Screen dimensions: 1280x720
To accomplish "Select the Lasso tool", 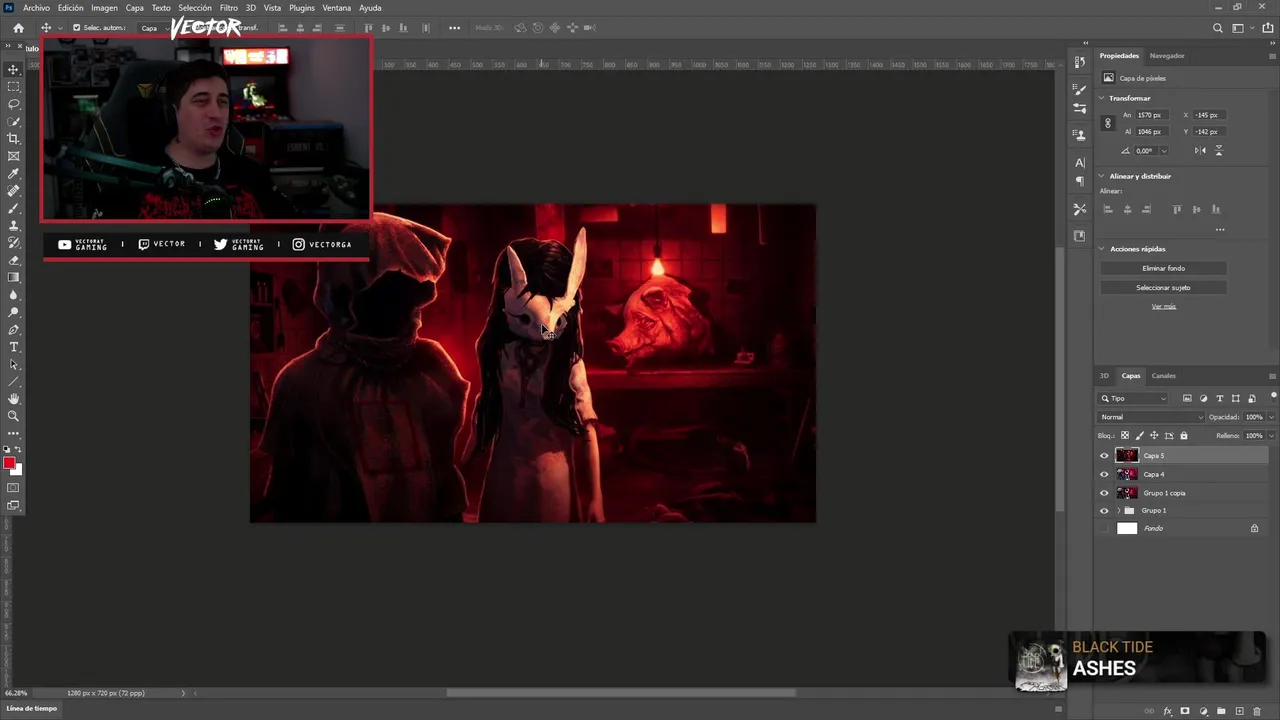I will [x=13, y=104].
